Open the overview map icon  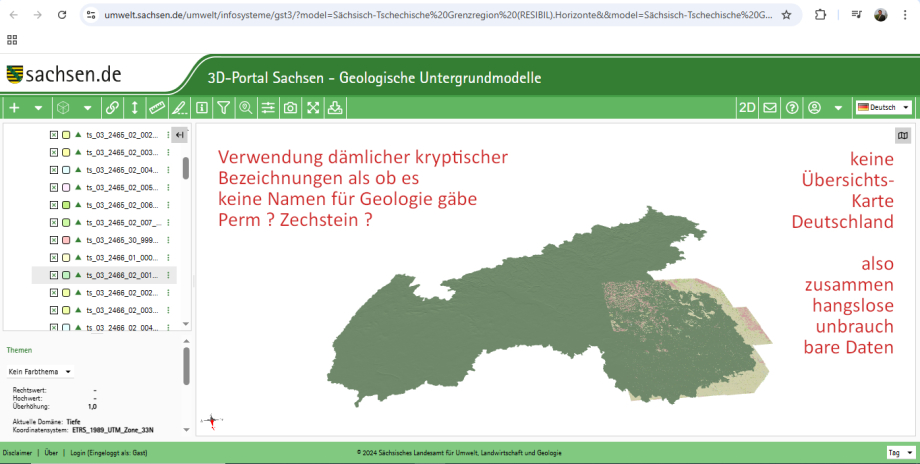903,136
